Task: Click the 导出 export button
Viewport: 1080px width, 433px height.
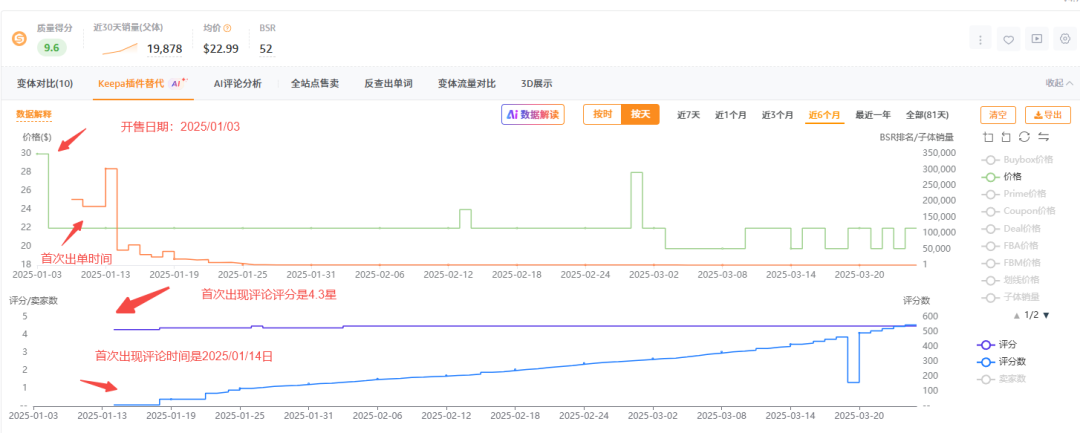Action: click(1050, 115)
